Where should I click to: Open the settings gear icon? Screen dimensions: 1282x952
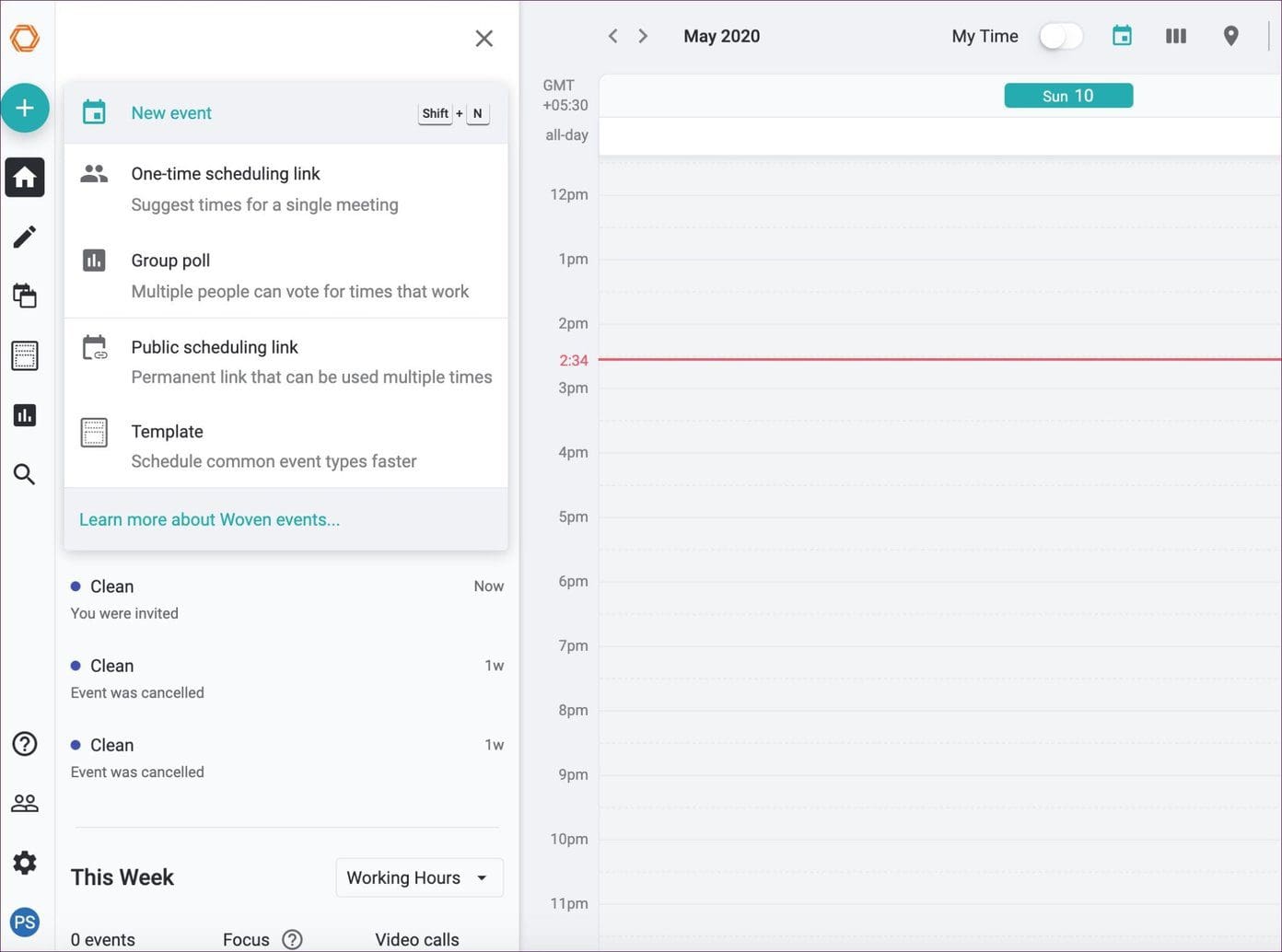(x=25, y=863)
